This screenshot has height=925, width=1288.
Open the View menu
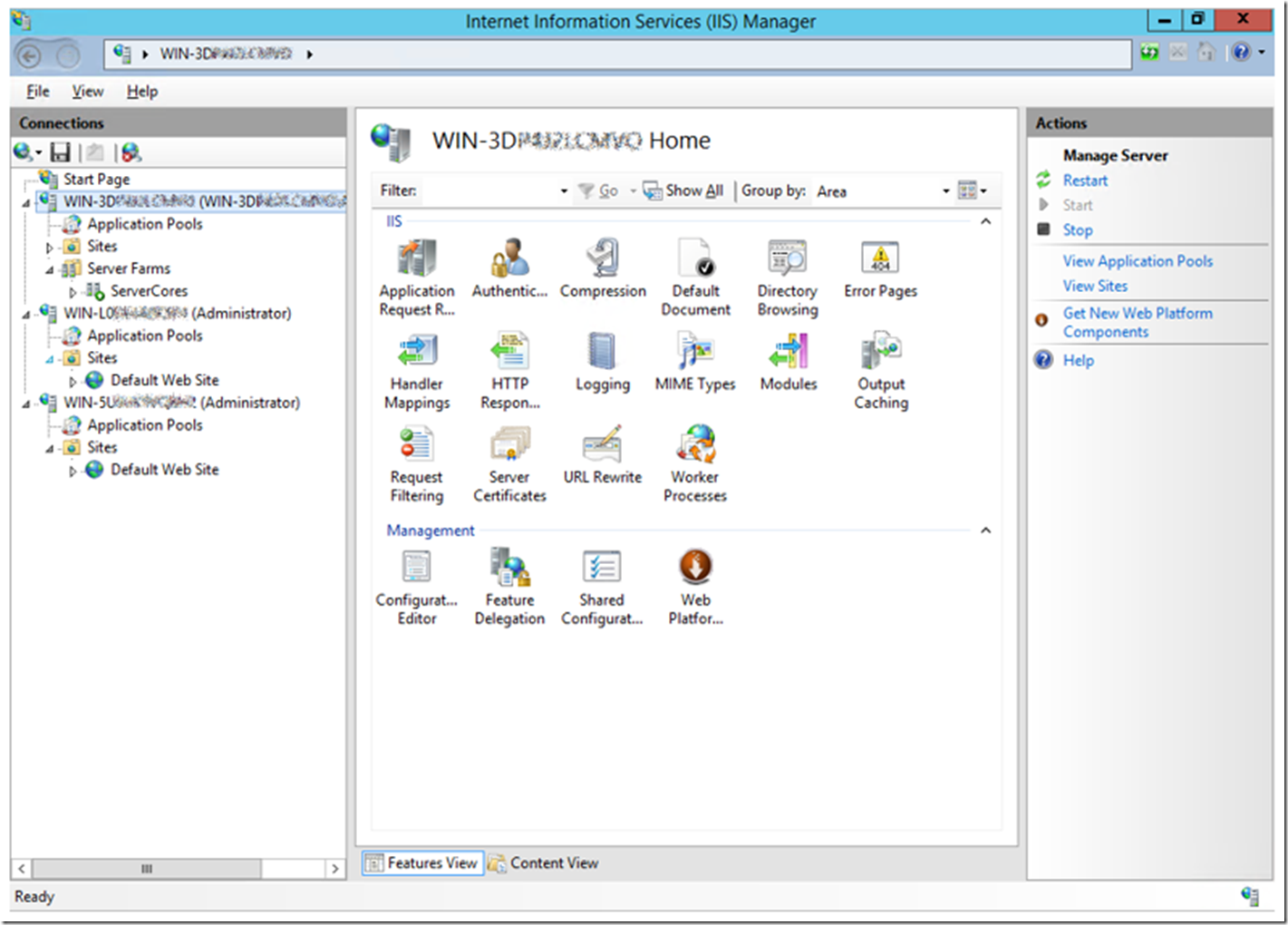(88, 91)
